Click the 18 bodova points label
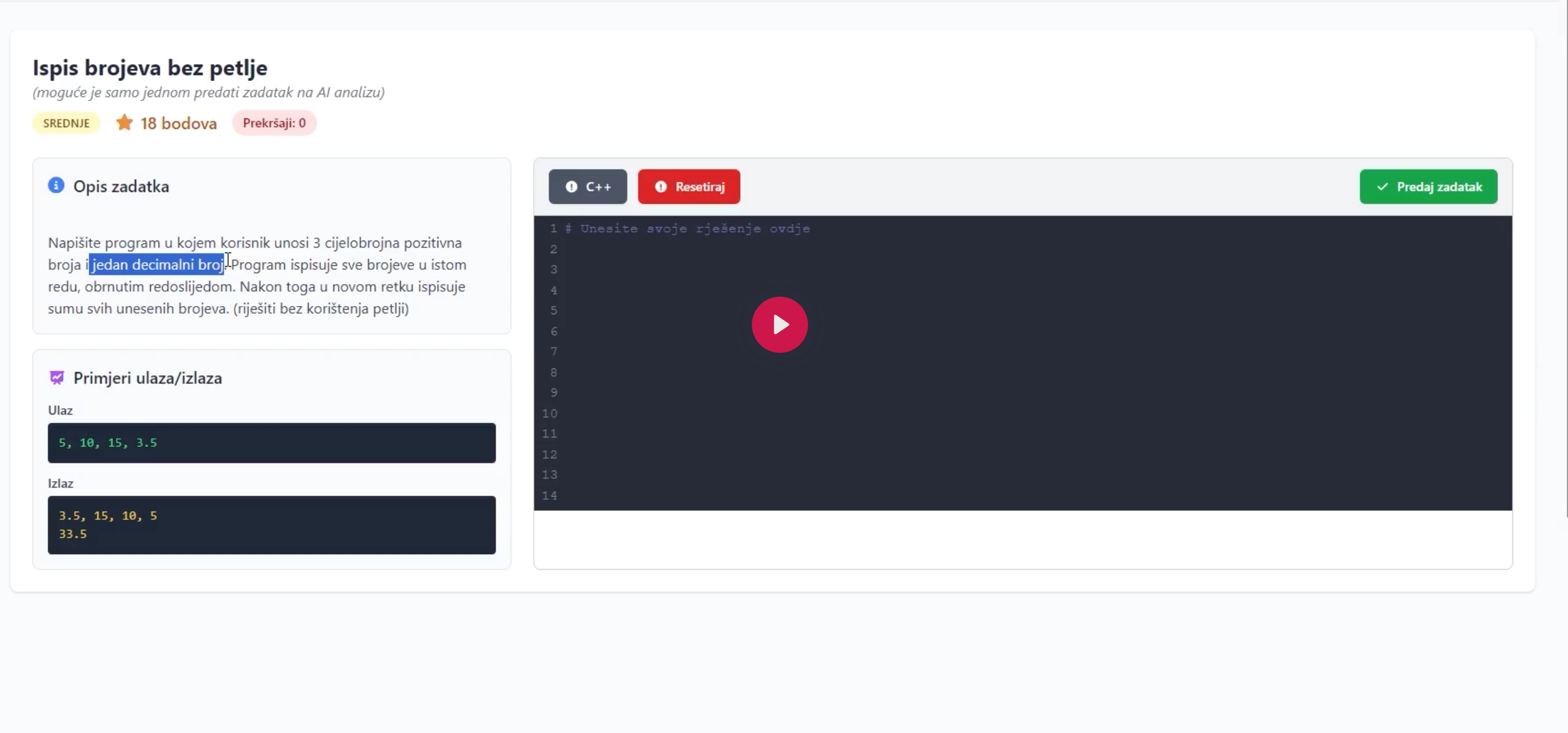 tap(179, 123)
